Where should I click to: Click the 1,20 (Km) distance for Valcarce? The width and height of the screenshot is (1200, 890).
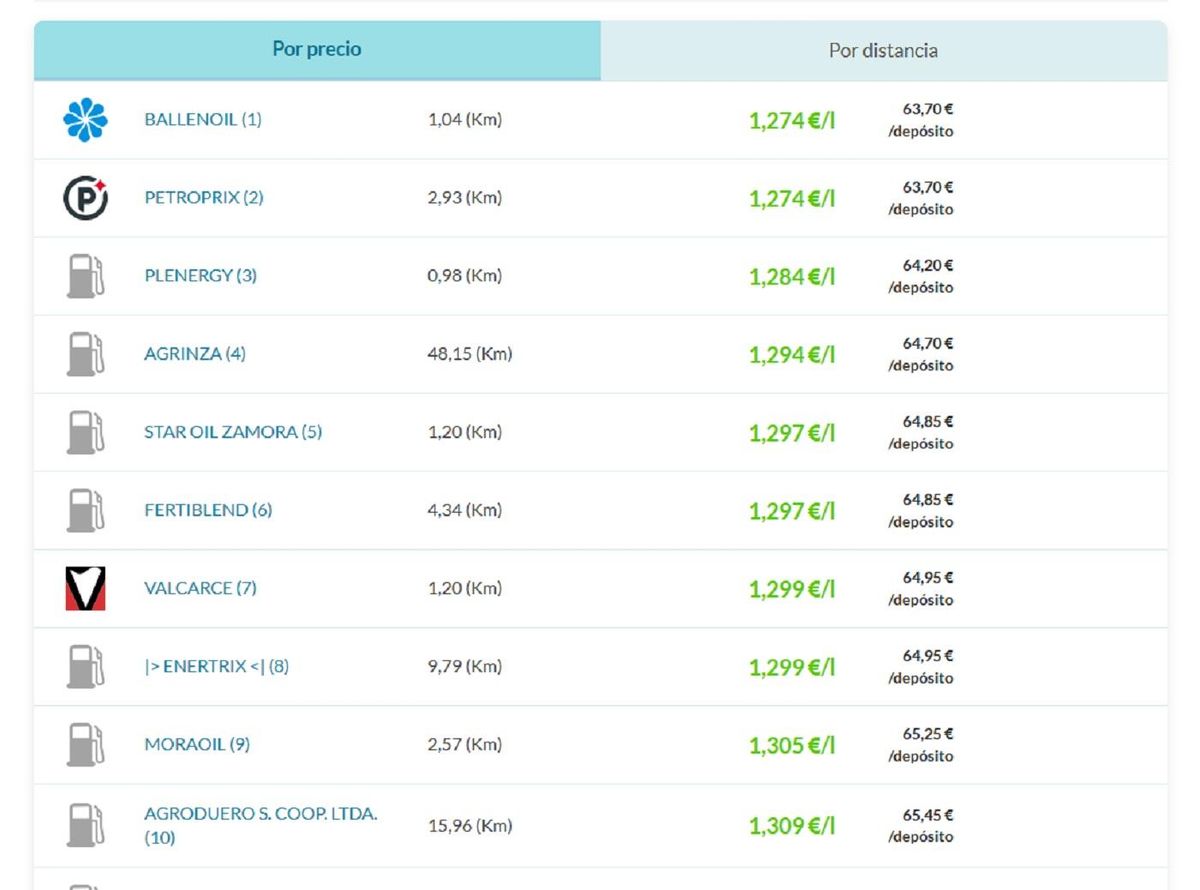point(465,588)
